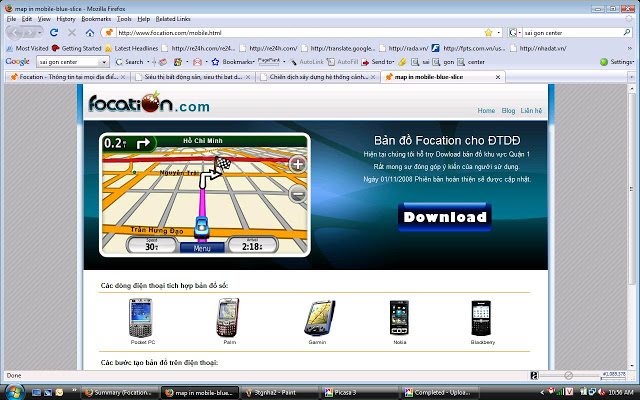Click the Menu button on the map

[x=202, y=248]
